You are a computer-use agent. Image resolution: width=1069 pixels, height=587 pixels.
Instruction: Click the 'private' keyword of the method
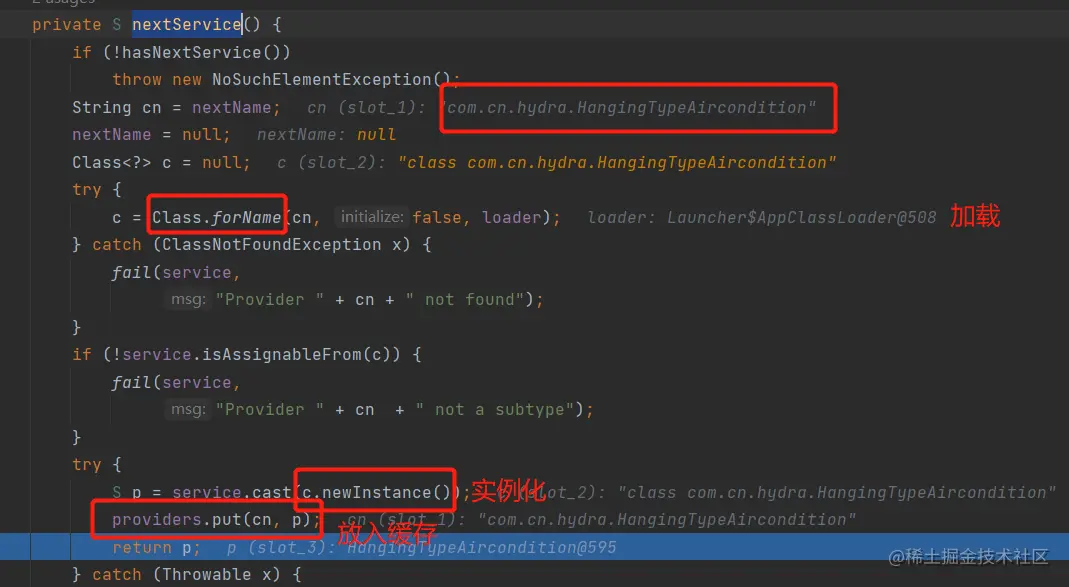point(67,25)
